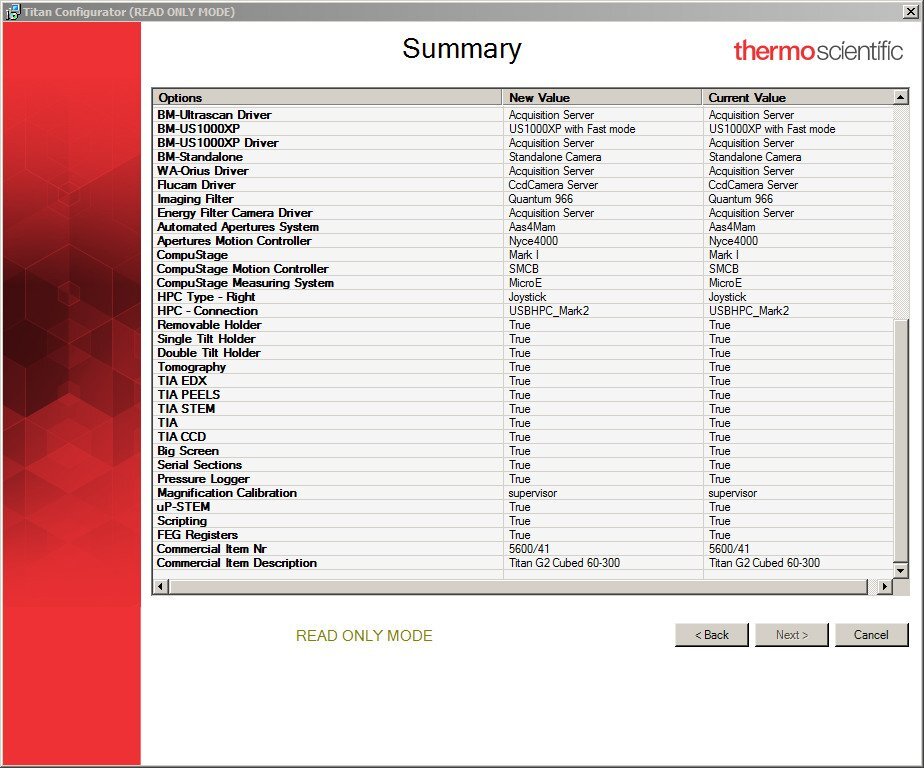924x768 pixels.
Task: Go back with the Back button
Action: 711,635
